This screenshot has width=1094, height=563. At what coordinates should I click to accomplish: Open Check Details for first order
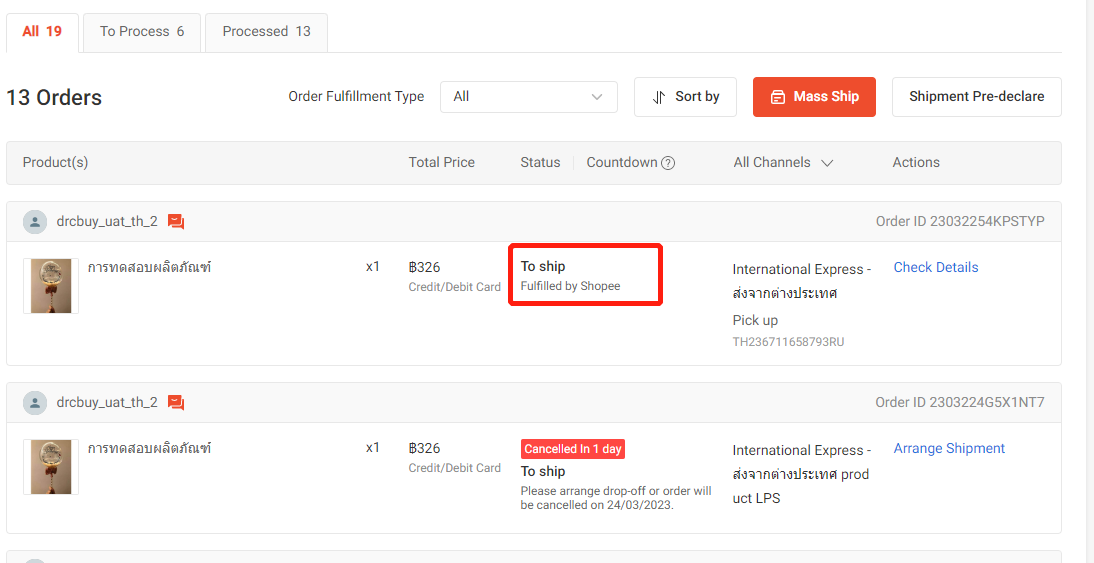(935, 267)
